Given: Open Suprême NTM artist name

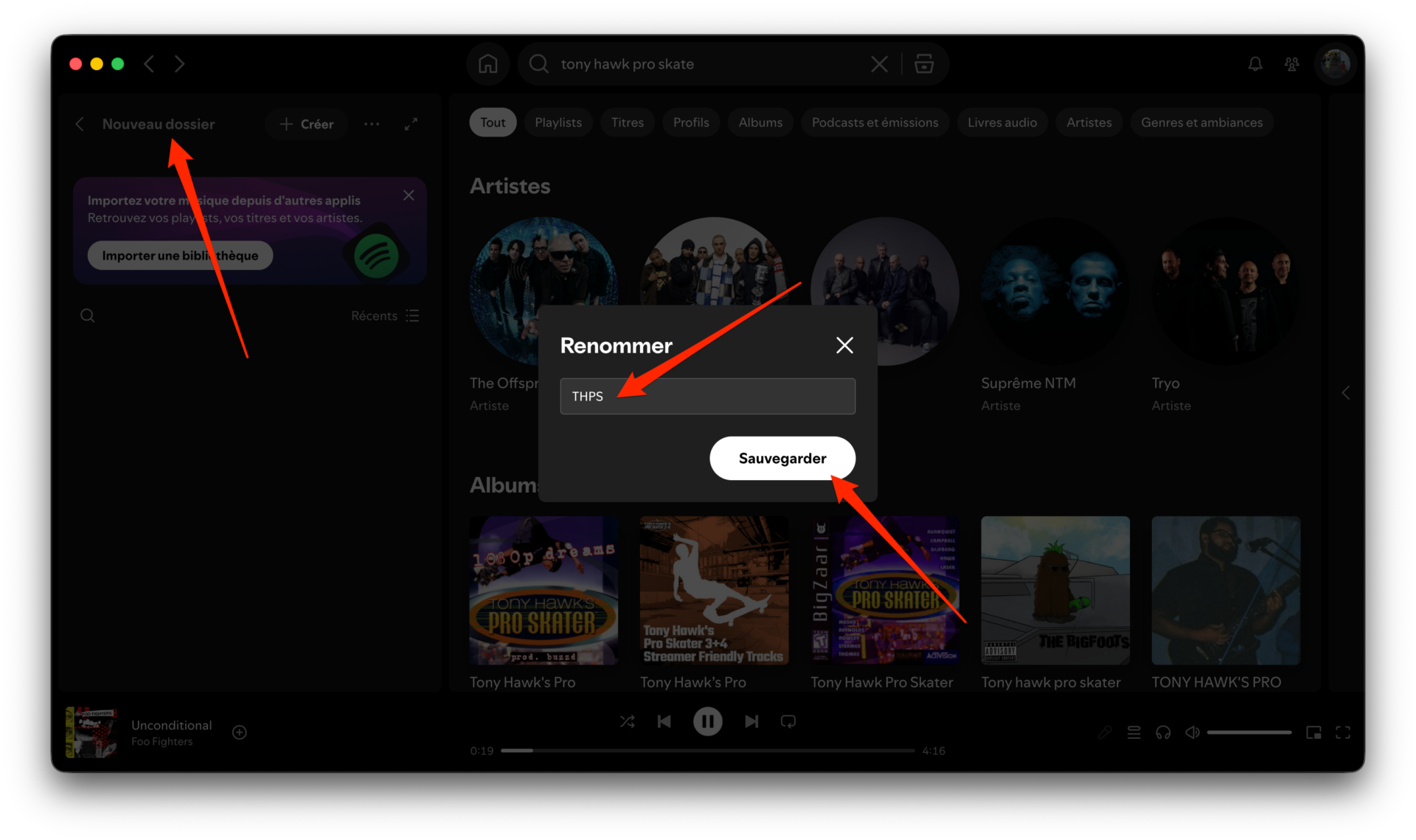Looking at the screenshot, I should coord(1028,383).
